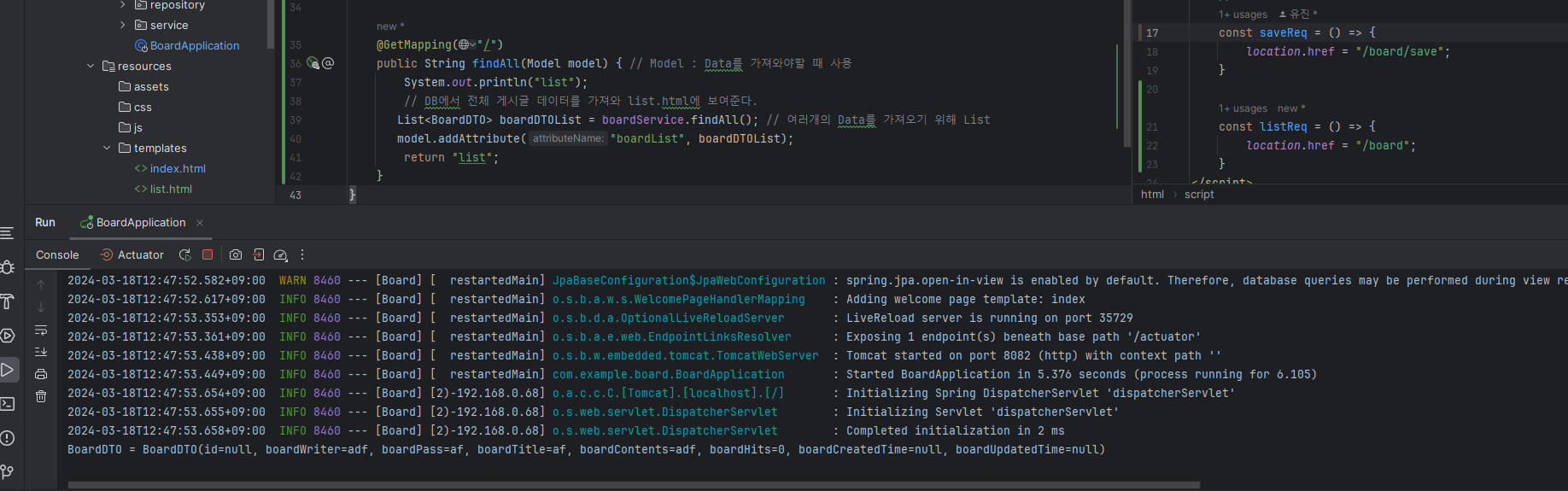Click the exit/redirect icon in the Run toolbar
1568x491 pixels.
pos(259,254)
